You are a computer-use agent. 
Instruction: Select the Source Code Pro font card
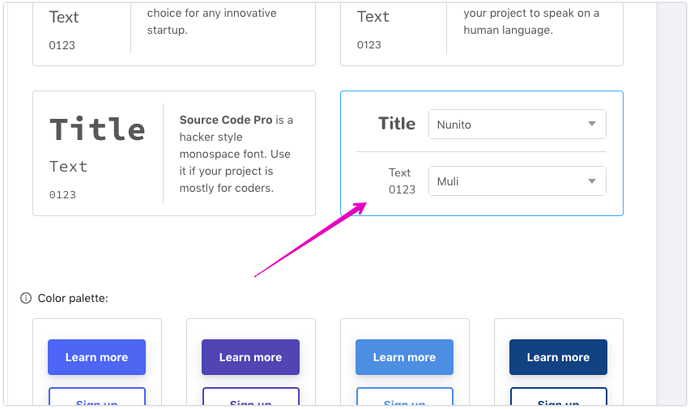(173, 153)
